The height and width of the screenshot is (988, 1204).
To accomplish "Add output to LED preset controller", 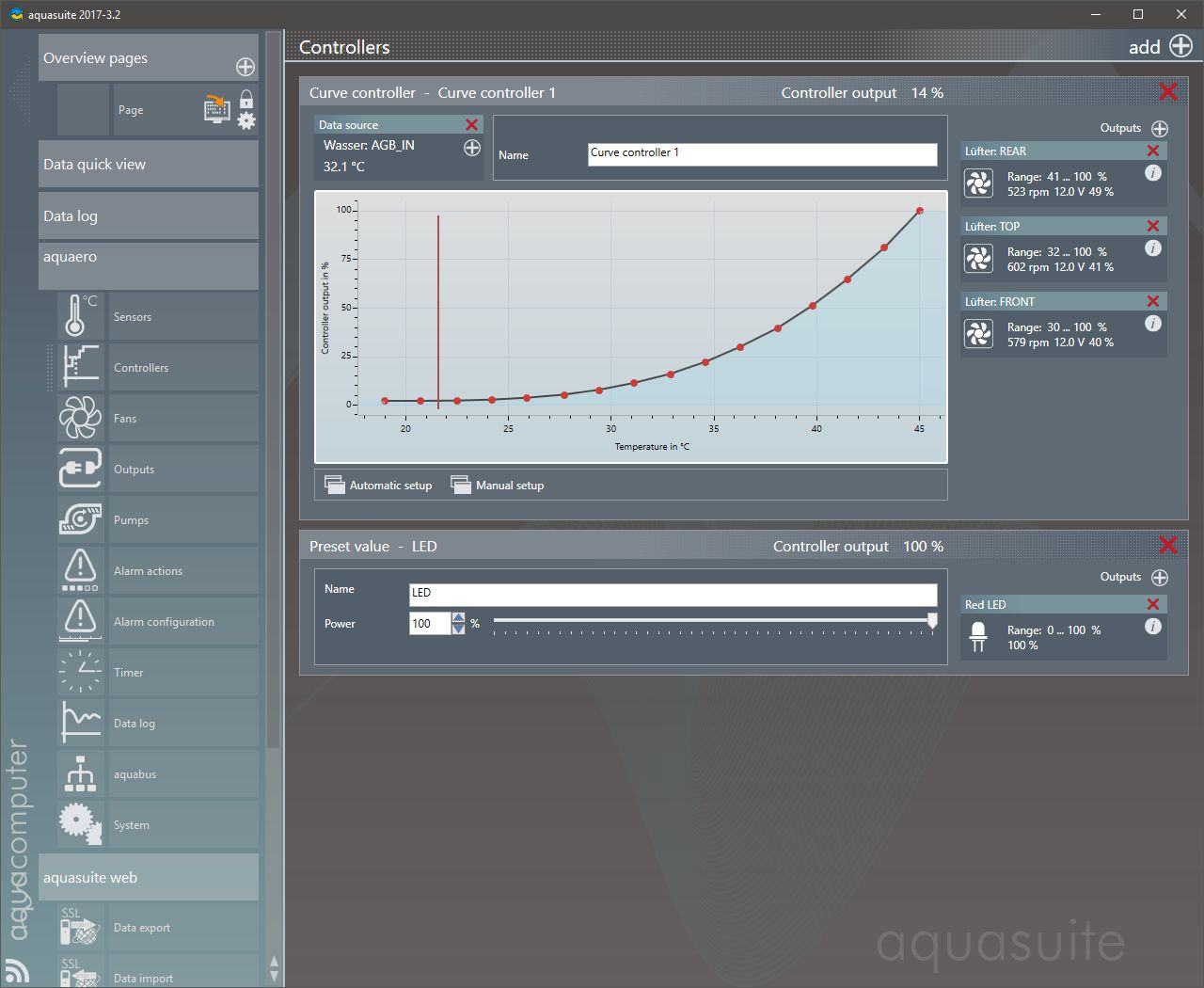I will 1160,577.
